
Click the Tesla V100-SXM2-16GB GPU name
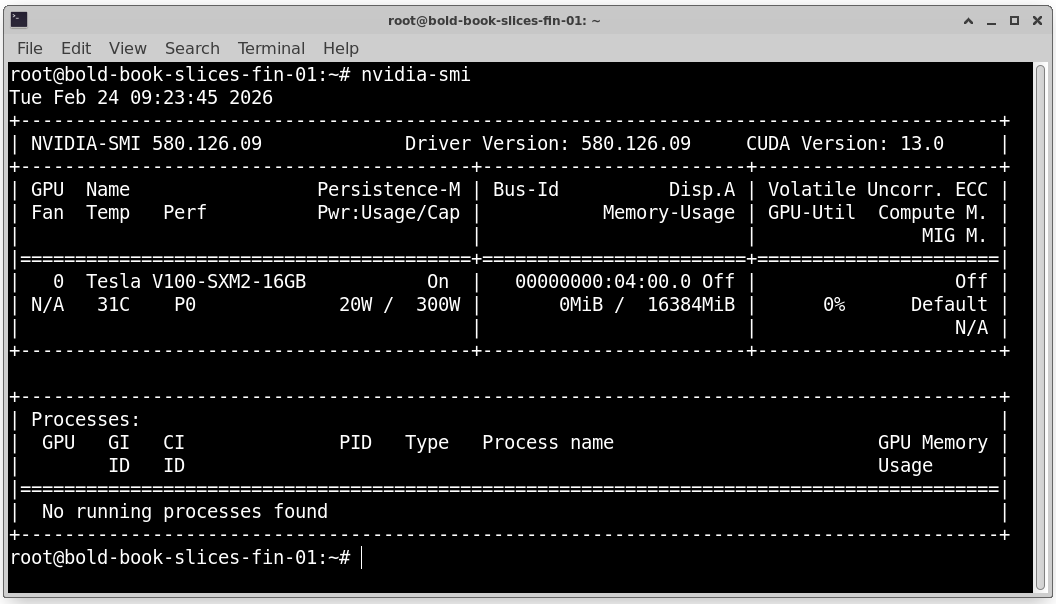(196, 282)
